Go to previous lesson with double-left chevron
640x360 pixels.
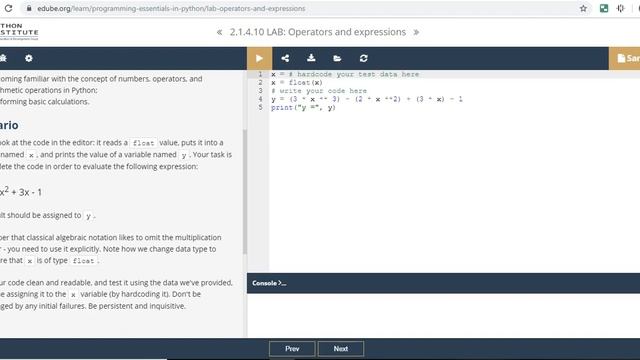pos(220,32)
